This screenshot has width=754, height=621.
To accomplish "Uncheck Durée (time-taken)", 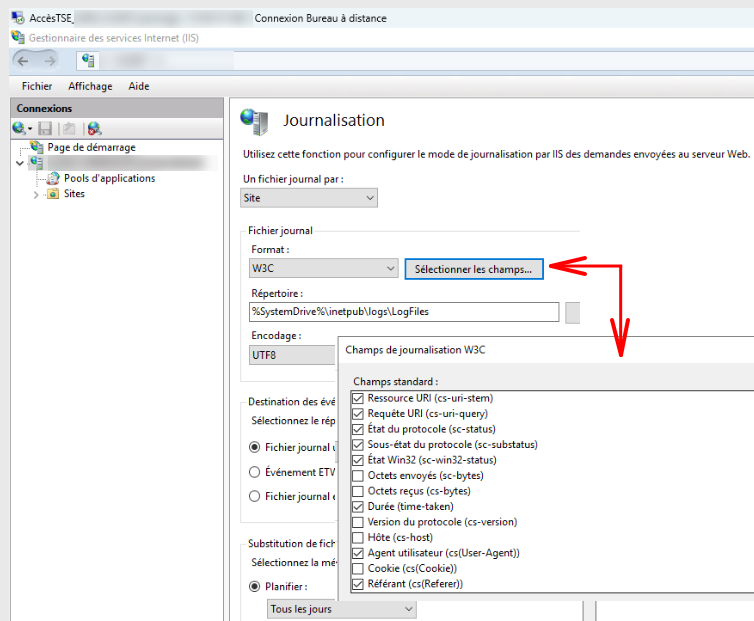I will click(x=357, y=507).
